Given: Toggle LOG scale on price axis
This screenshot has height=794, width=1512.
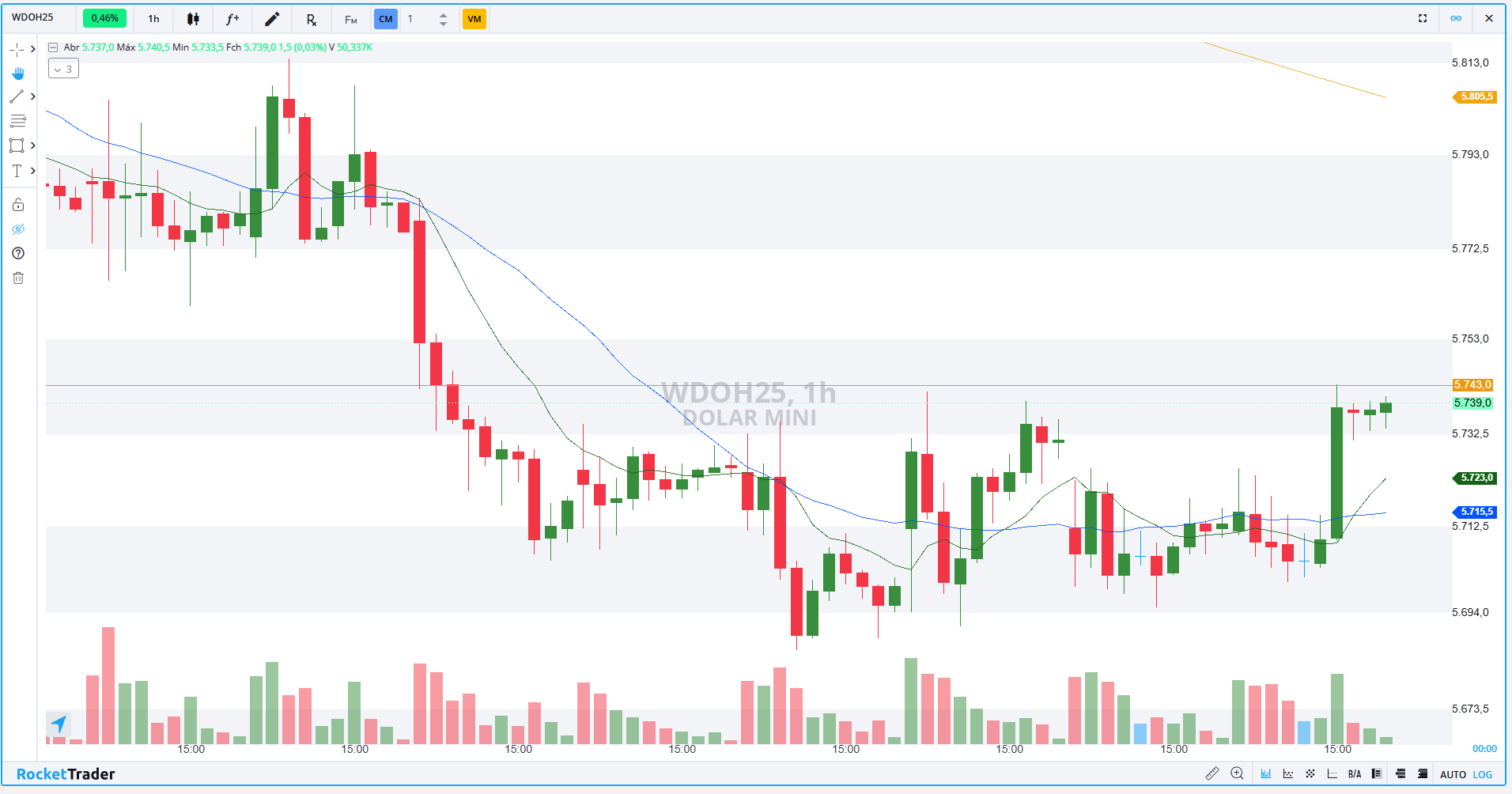Looking at the screenshot, I should coord(1483,774).
